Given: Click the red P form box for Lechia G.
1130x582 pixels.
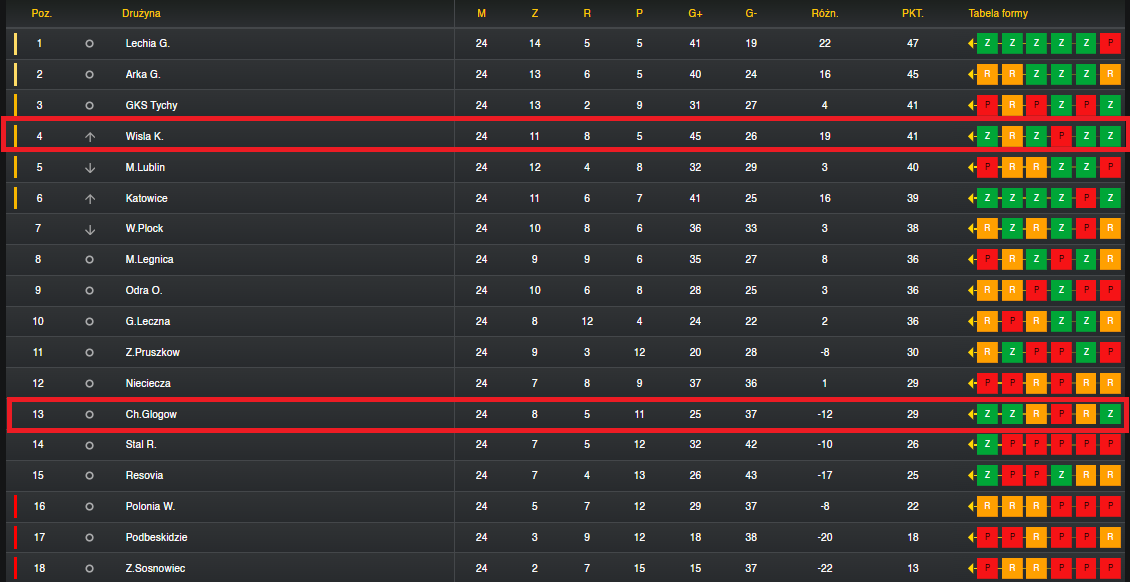Looking at the screenshot, I should click(x=1111, y=43).
